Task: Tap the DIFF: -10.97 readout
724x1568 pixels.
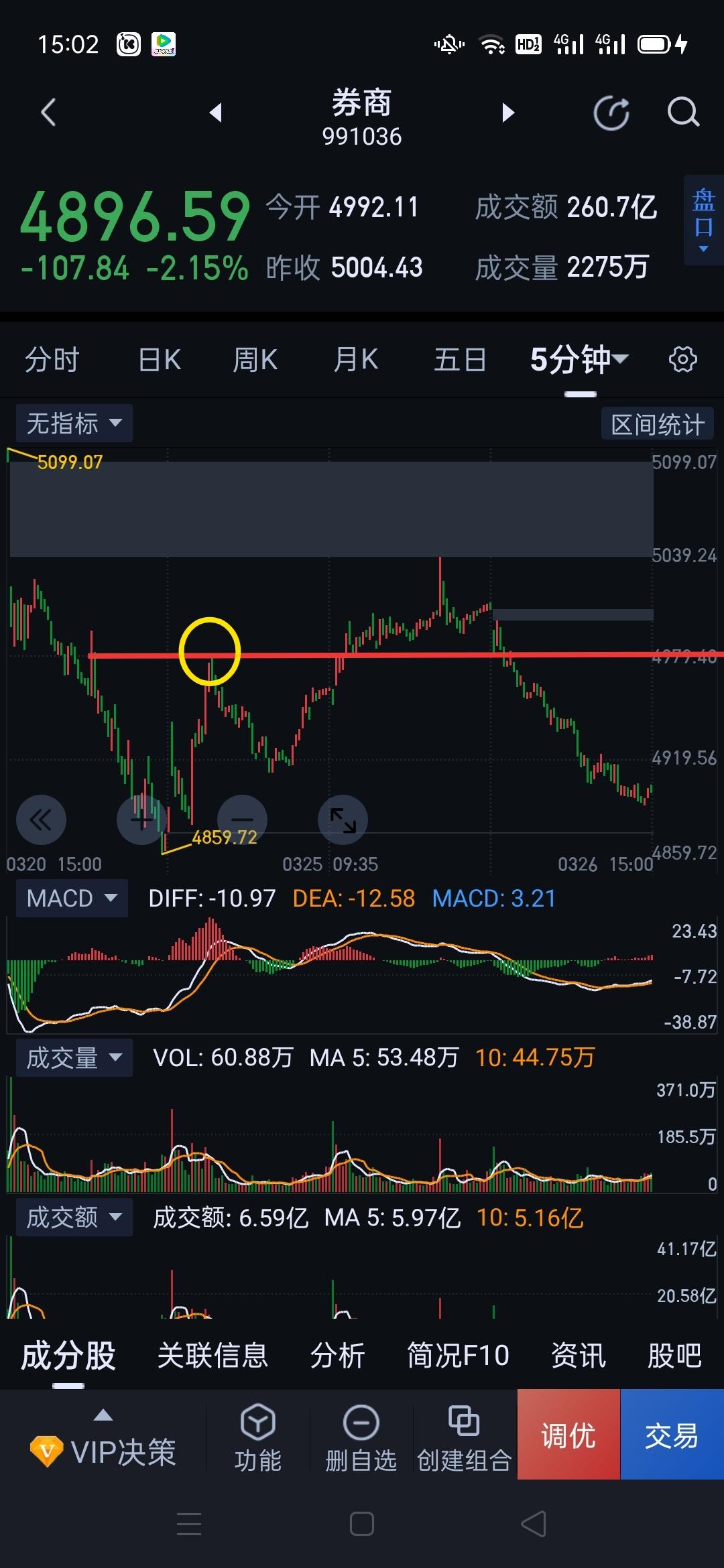Action: [x=212, y=898]
